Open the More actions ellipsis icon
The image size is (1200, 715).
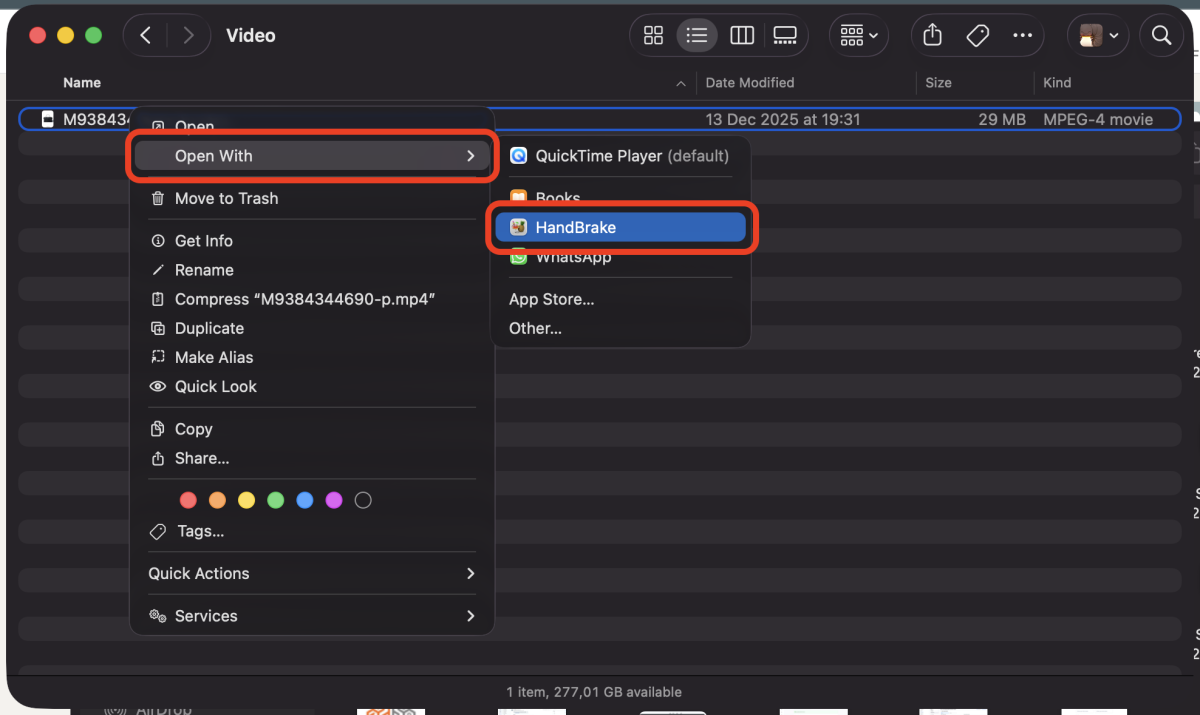1022,35
